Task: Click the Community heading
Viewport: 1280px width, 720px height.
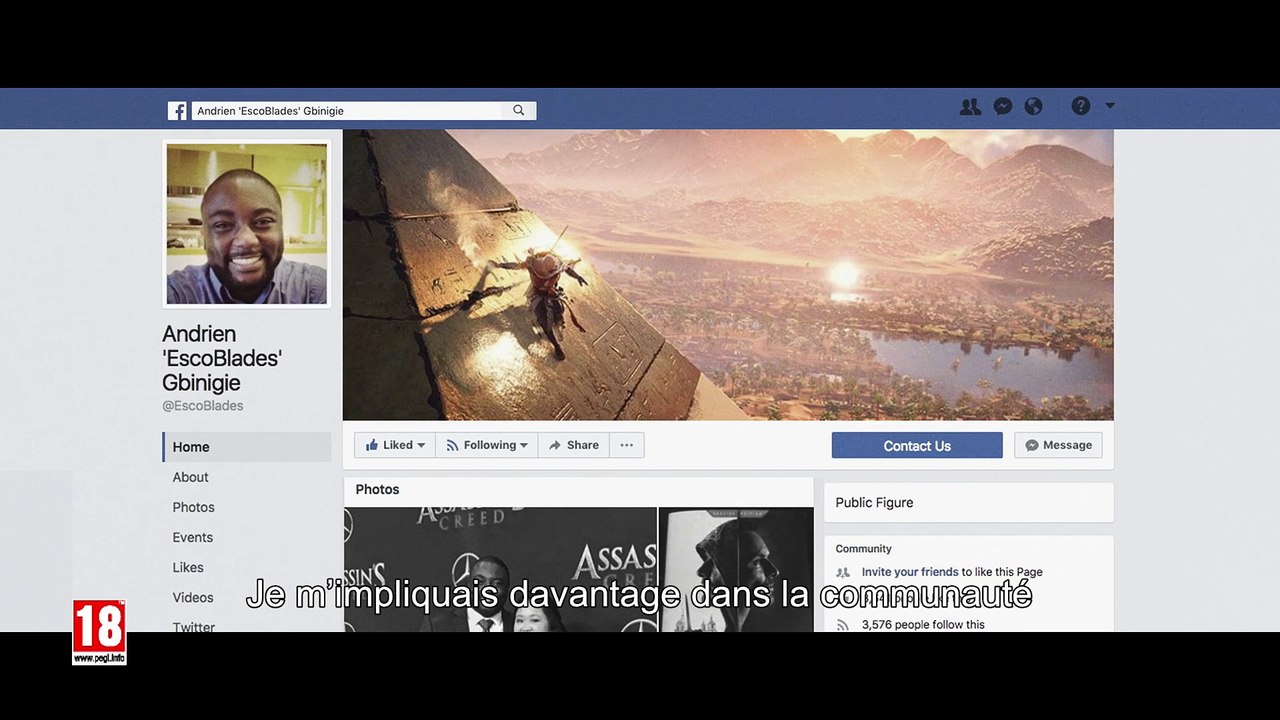Action: pos(864,549)
